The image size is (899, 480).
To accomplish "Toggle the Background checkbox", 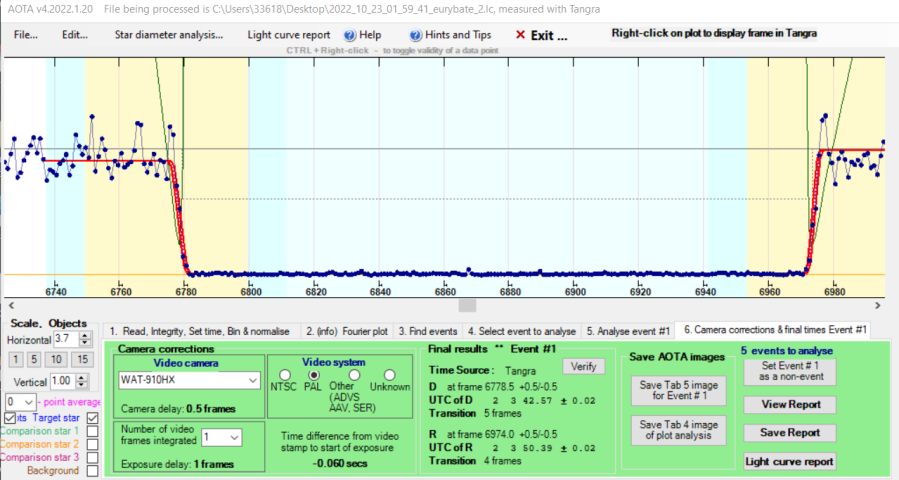I will pyautogui.click(x=92, y=470).
